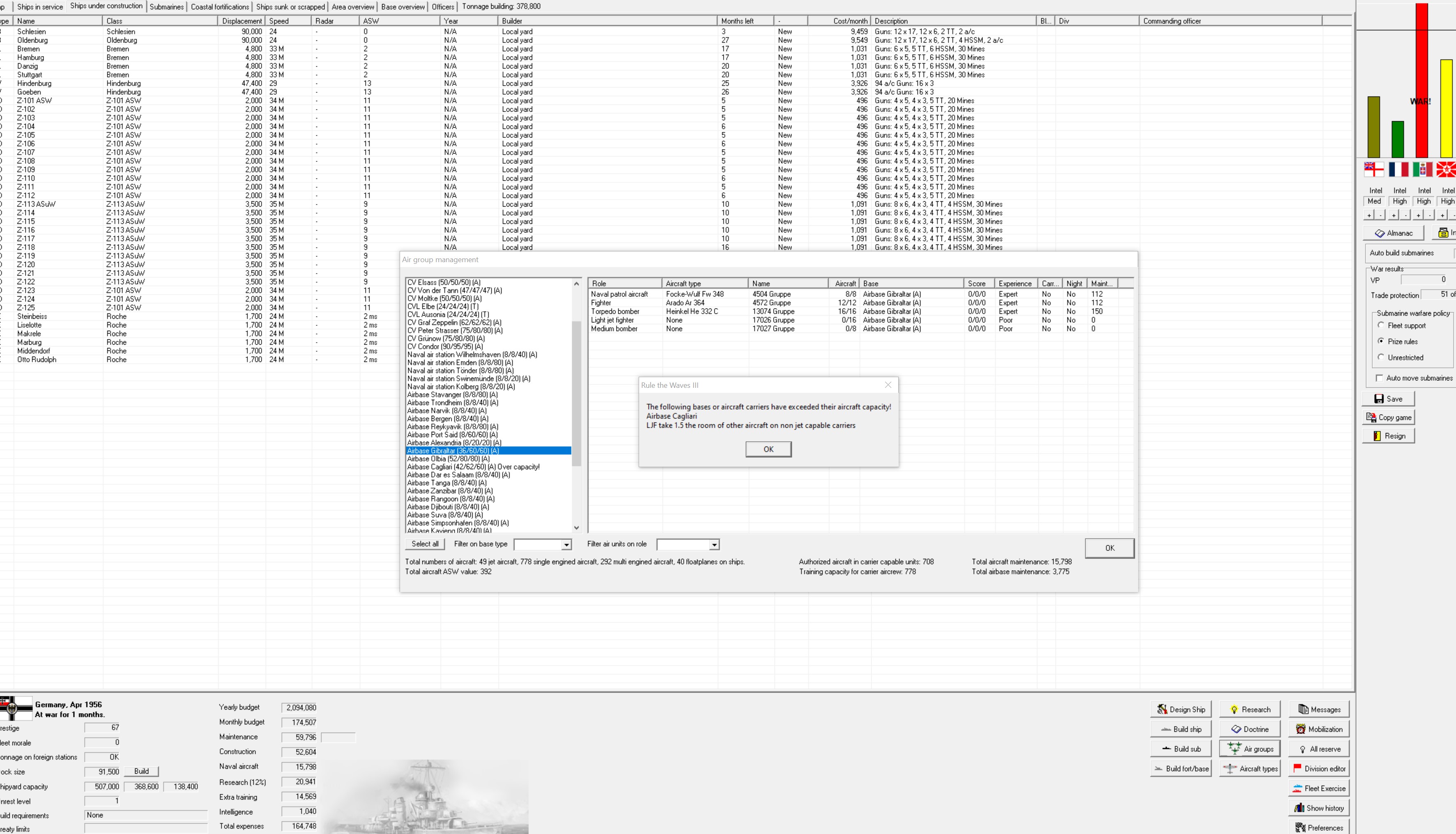Click the Design Ship icon button
The height and width of the screenshot is (834, 1456).
click(1180, 709)
